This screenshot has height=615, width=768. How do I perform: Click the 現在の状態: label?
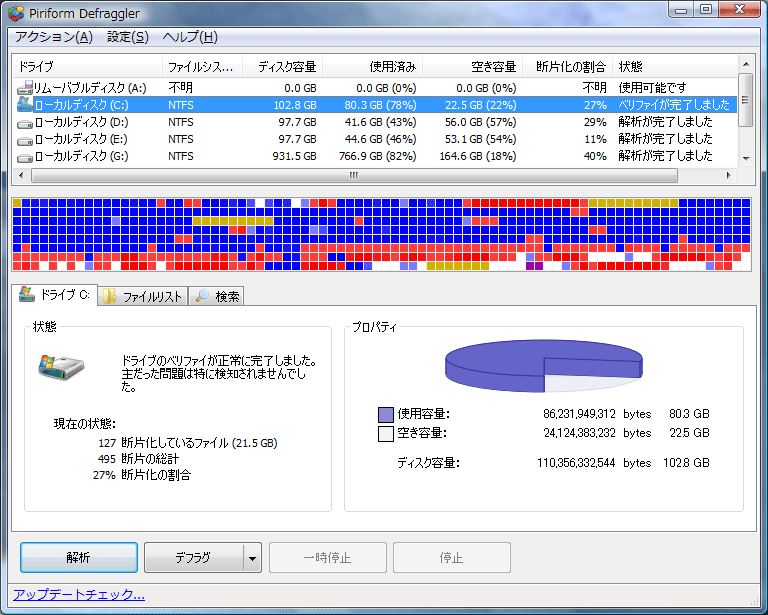85,424
